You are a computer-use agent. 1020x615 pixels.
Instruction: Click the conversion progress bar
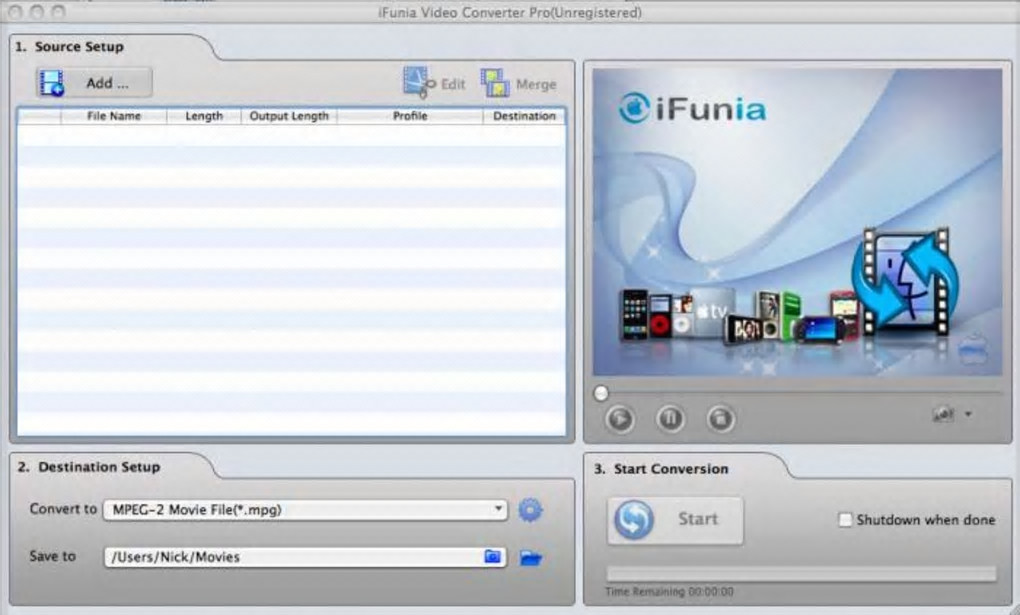coord(801,573)
